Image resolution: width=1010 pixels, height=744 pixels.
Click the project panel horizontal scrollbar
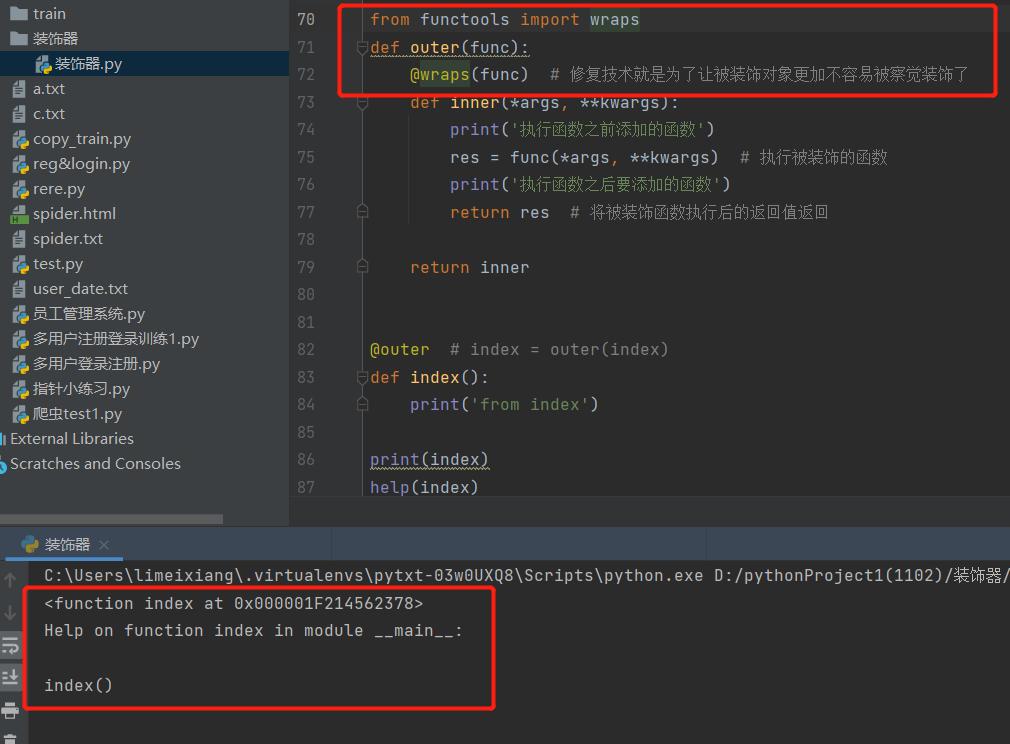click(111, 519)
